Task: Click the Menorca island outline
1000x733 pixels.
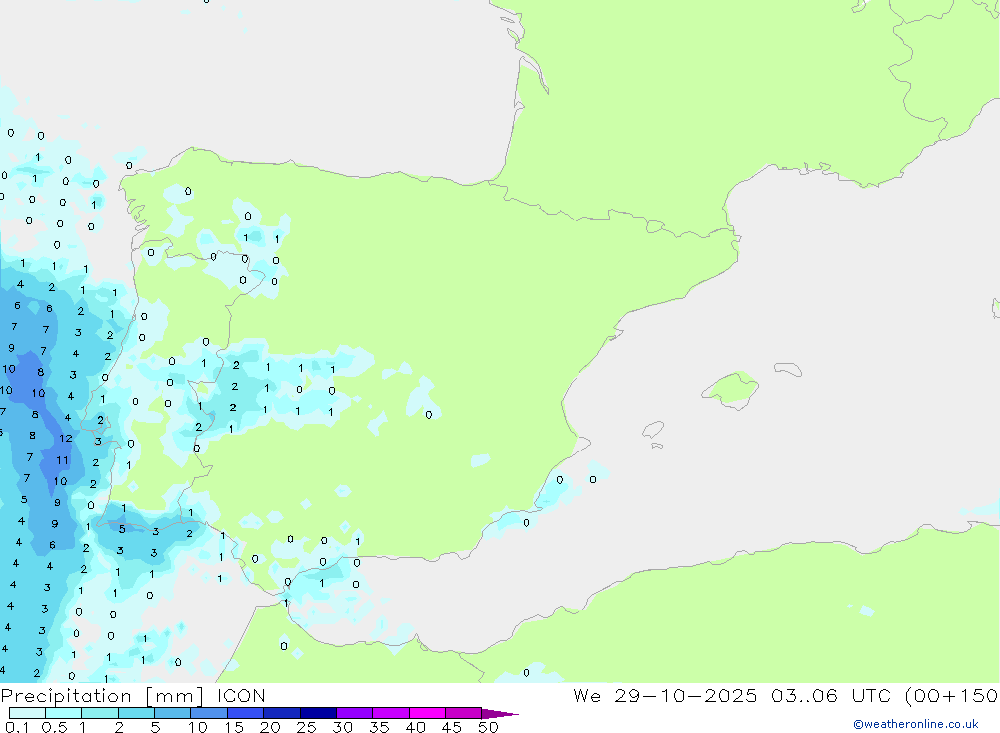Action: pos(787,370)
